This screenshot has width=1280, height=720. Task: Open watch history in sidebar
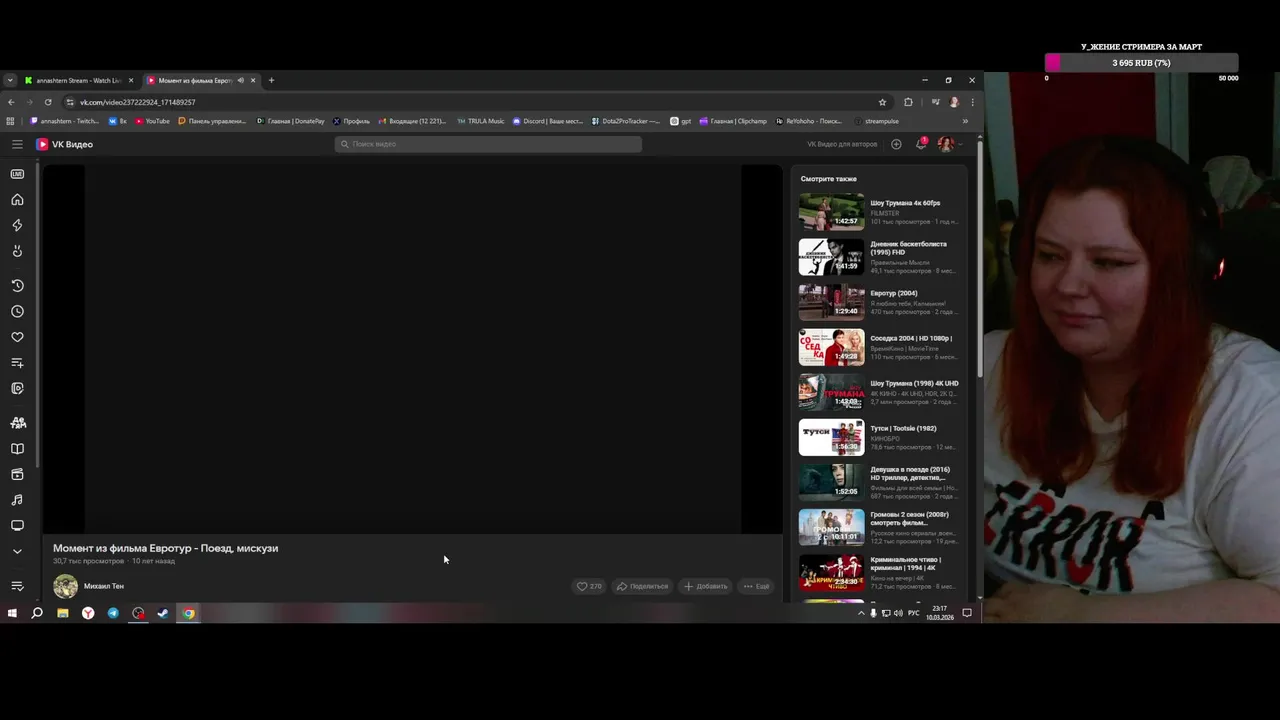tap(17, 285)
